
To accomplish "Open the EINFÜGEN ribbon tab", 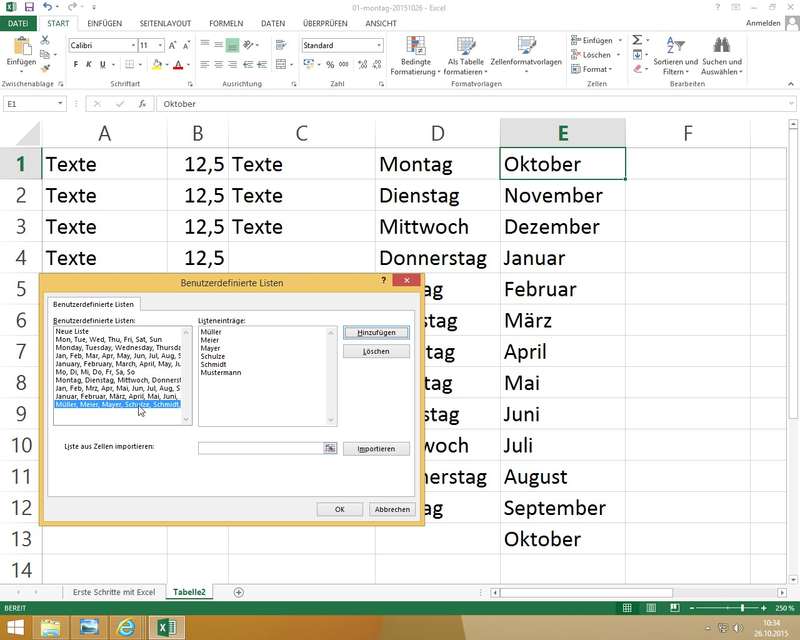I will tap(105, 23).
